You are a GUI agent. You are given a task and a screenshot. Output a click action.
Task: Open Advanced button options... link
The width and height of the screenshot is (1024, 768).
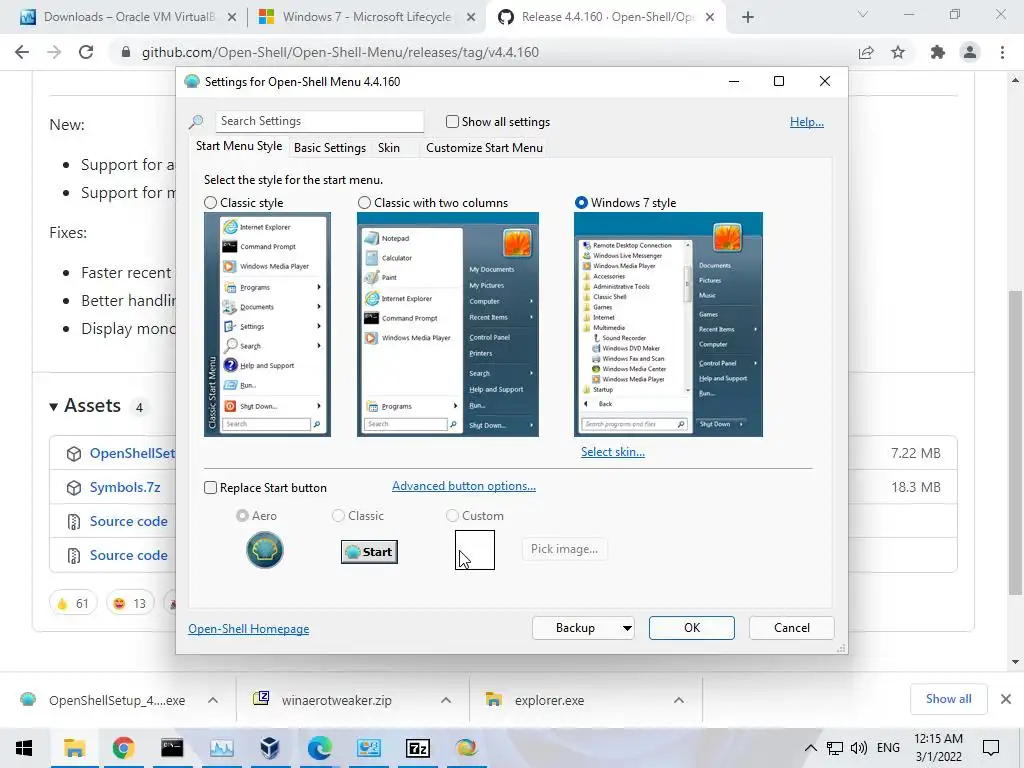coord(464,486)
